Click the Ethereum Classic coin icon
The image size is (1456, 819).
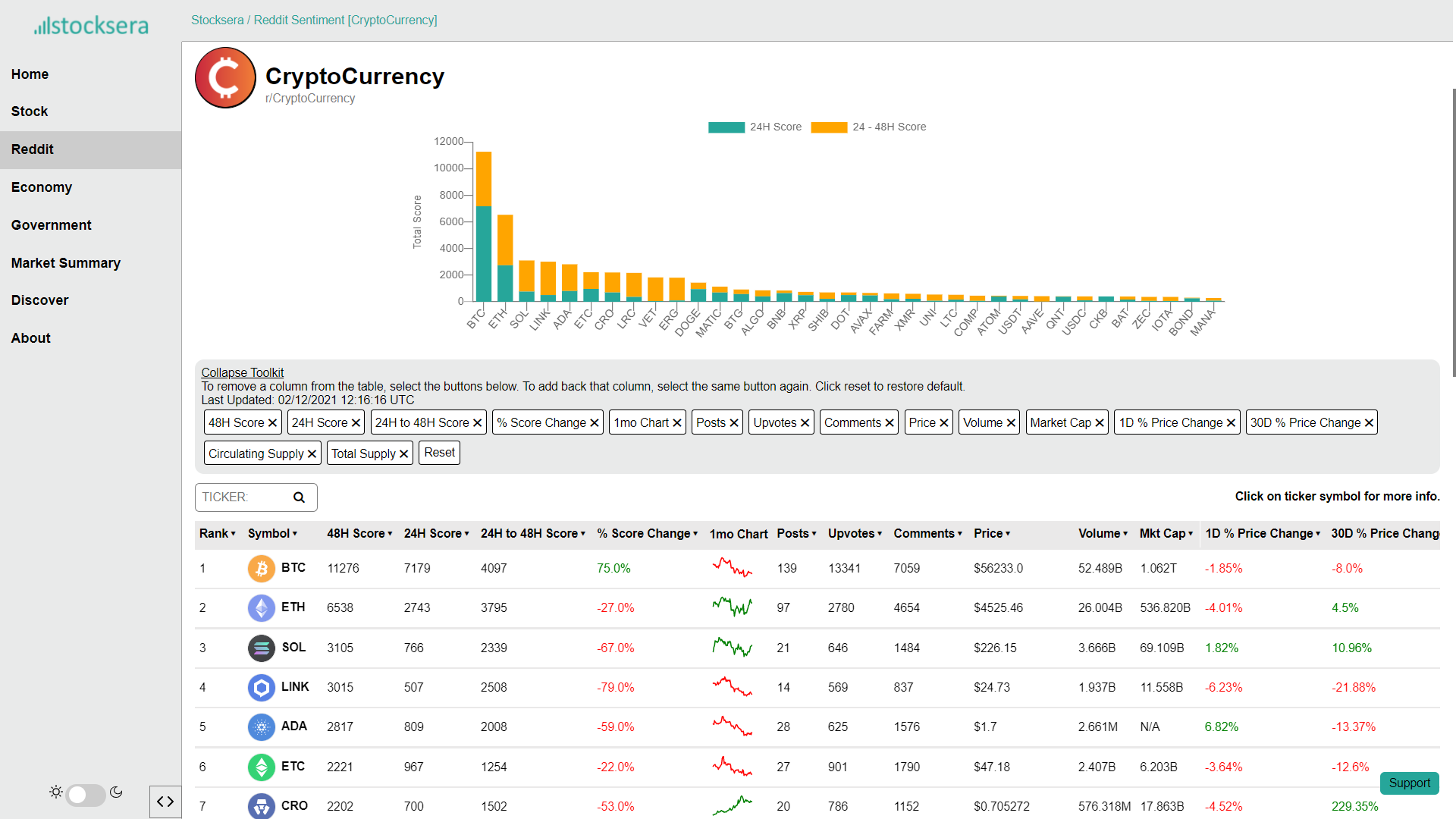(x=261, y=767)
